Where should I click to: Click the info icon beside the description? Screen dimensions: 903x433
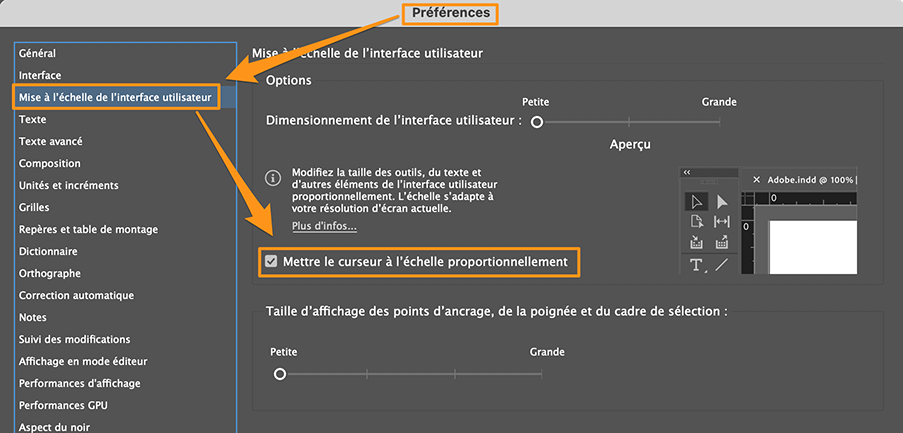[272, 178]
